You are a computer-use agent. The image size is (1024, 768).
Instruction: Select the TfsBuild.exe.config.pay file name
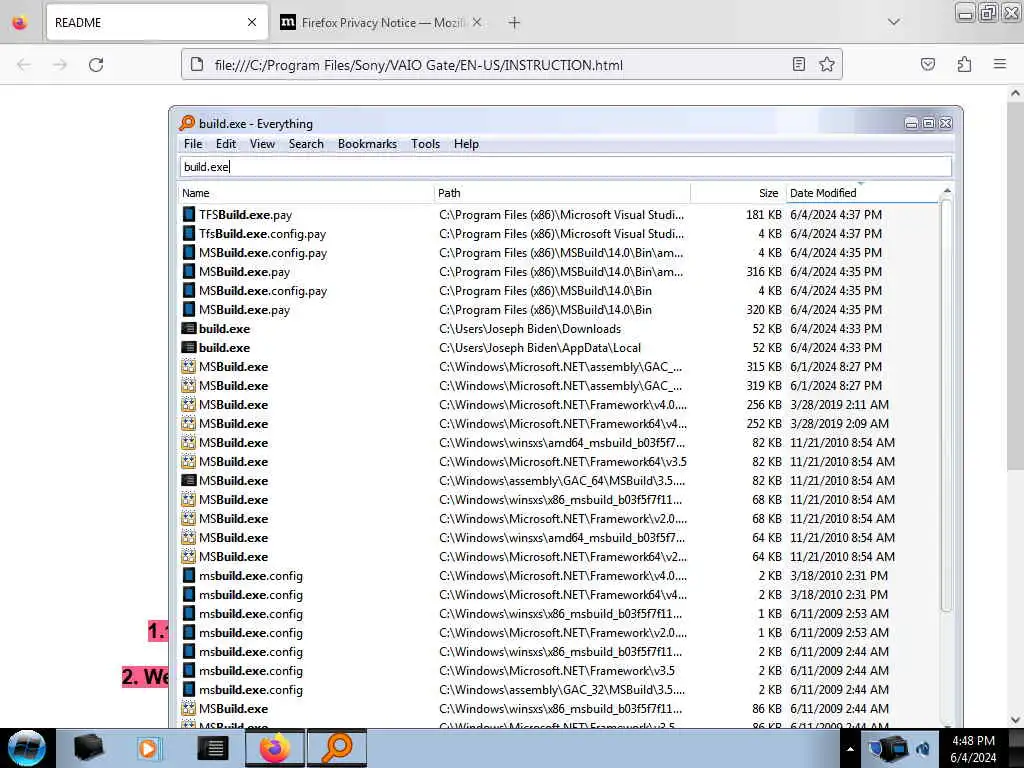[263, 234]
